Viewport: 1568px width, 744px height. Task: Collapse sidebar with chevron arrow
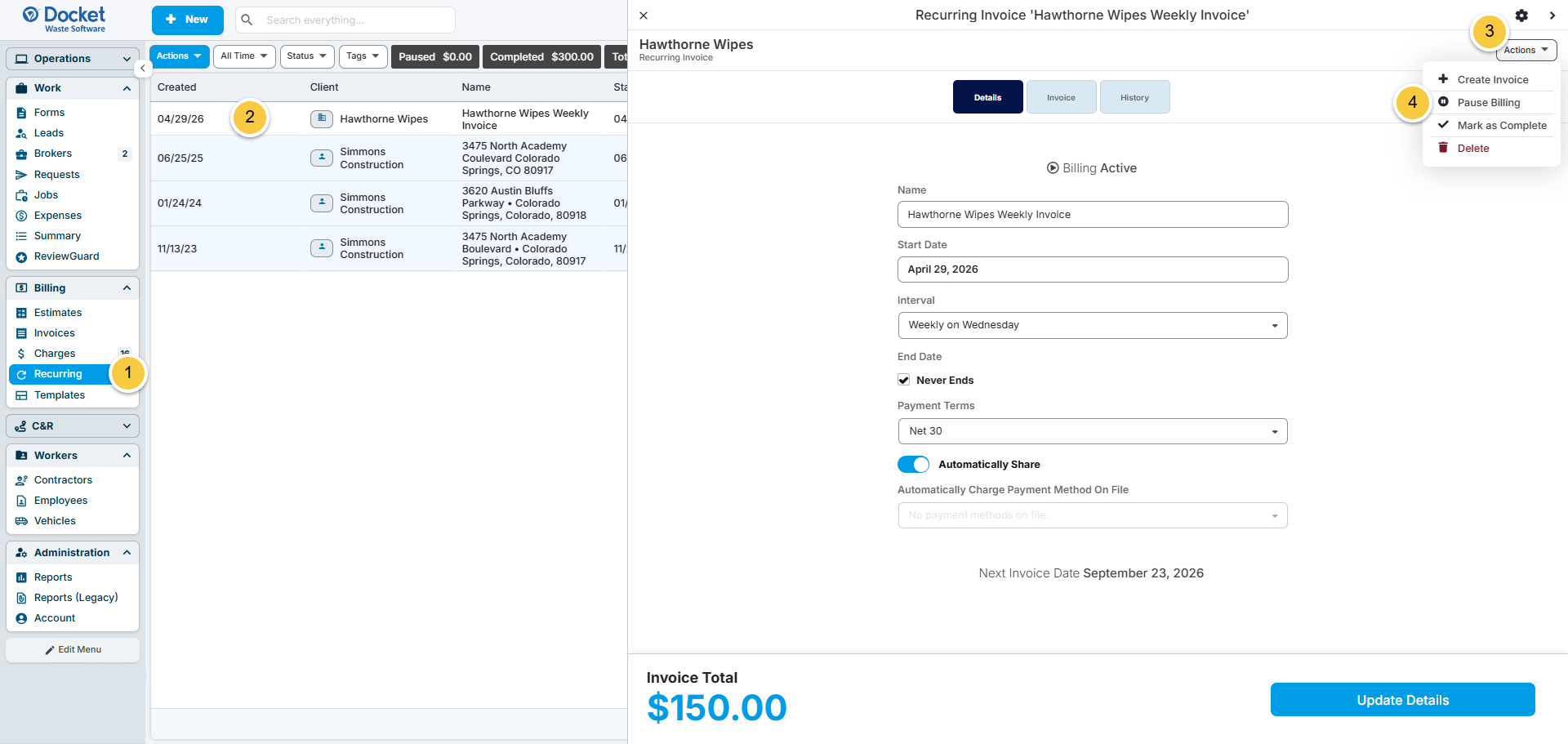pyautogui.click(x=142, y=69)
